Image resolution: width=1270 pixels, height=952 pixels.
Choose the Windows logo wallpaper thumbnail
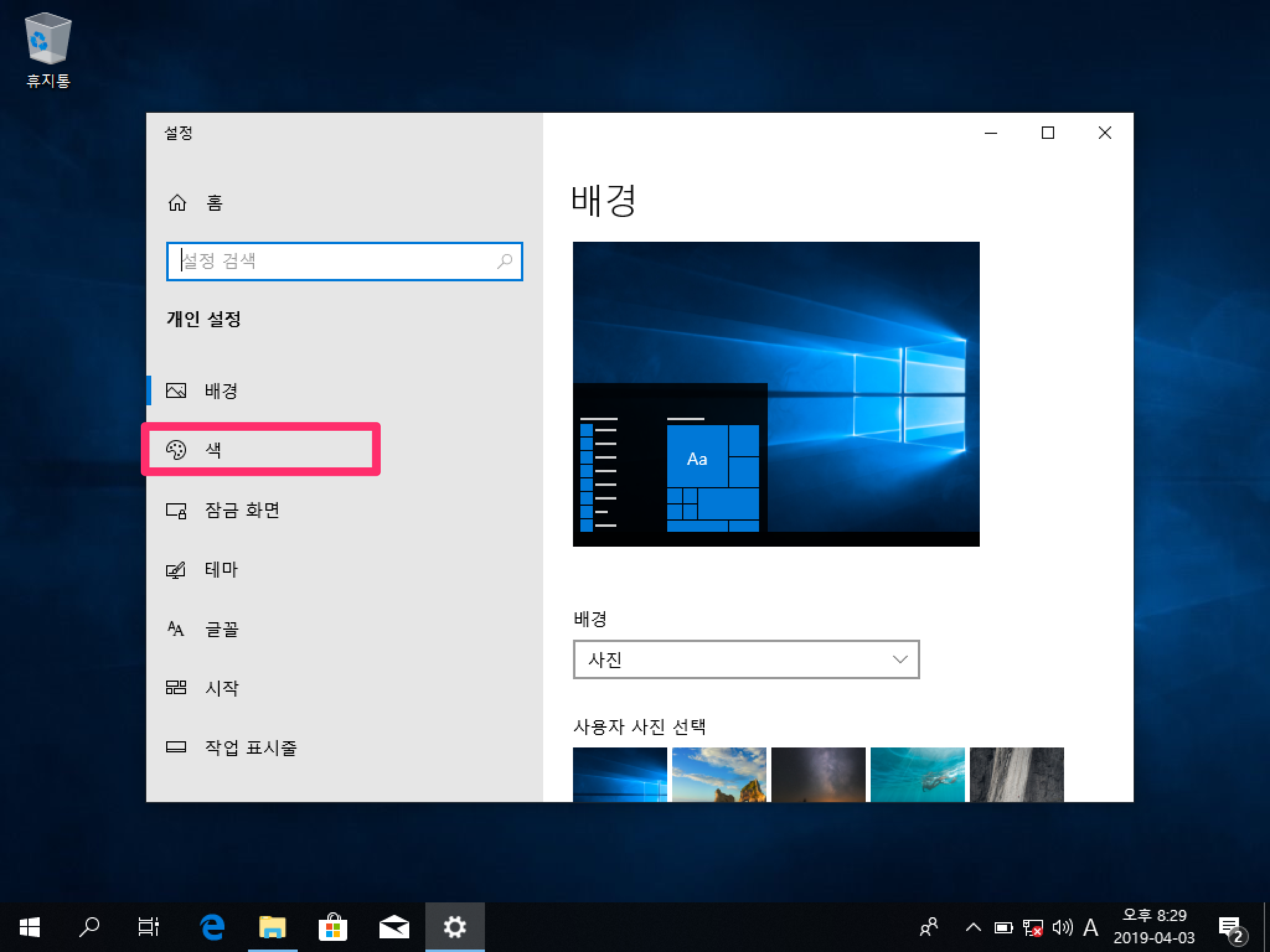click(x=619, y=775)
